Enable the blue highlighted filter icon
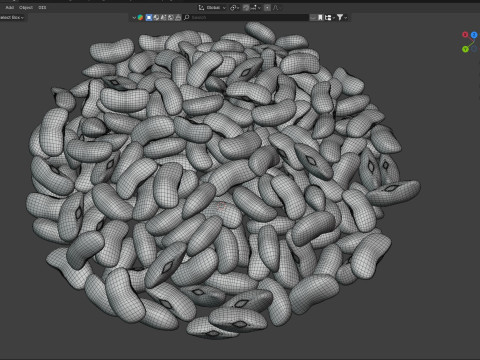This screenshot has height=360, width=480. point(149,17)
